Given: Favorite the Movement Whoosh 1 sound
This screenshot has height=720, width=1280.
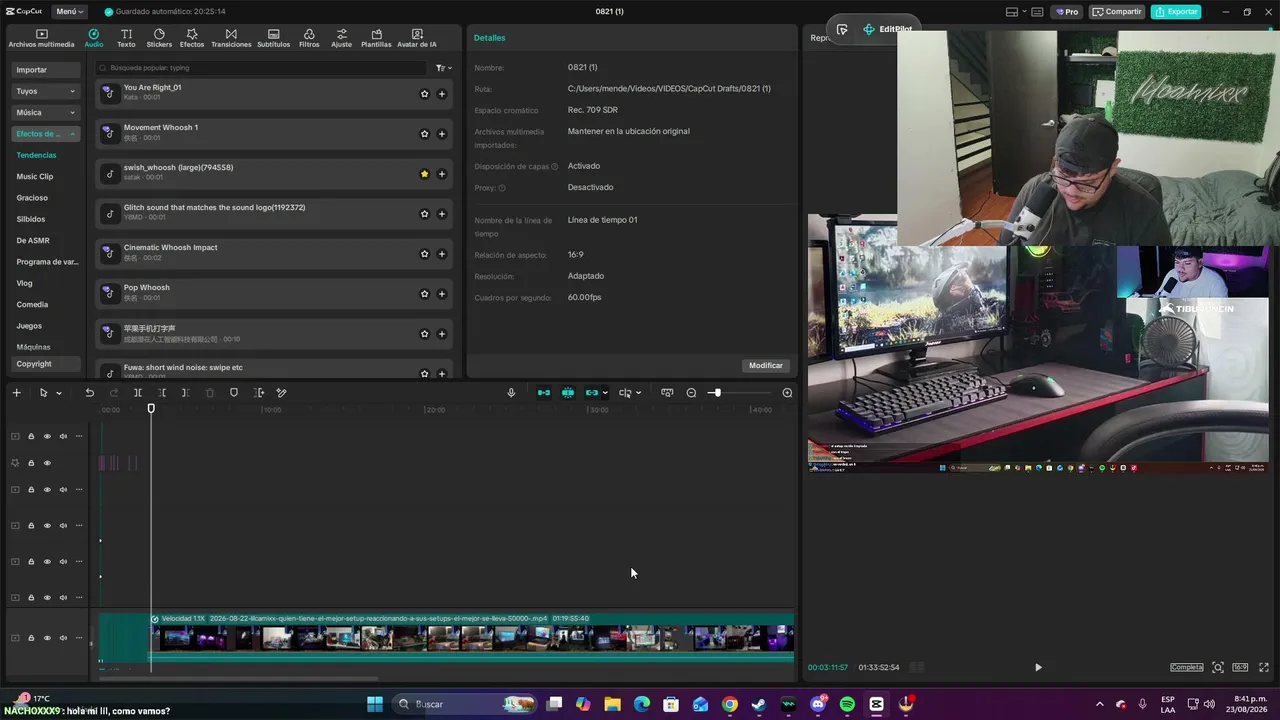Looking at the screenshot, I should click(424, 134).
